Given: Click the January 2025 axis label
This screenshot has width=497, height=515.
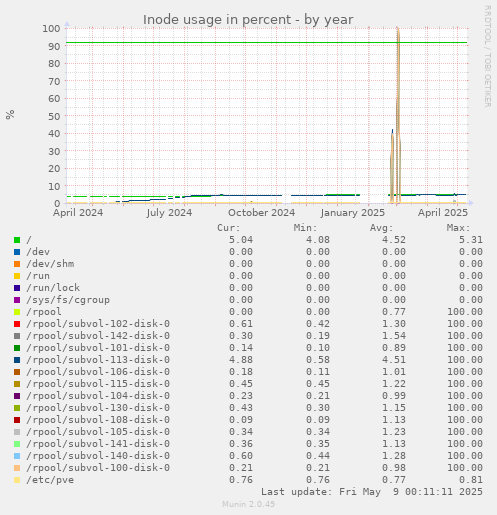Looking at the screenshot, I should (353, 213).
